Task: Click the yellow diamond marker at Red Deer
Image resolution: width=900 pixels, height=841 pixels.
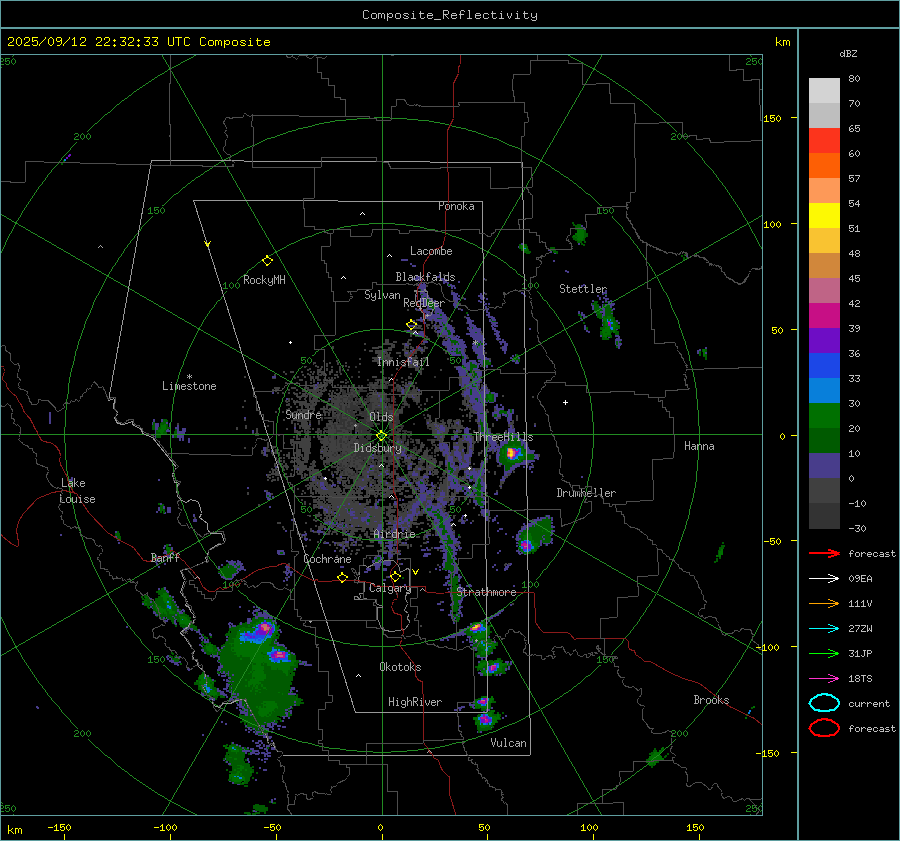Action: click(412, 325)
